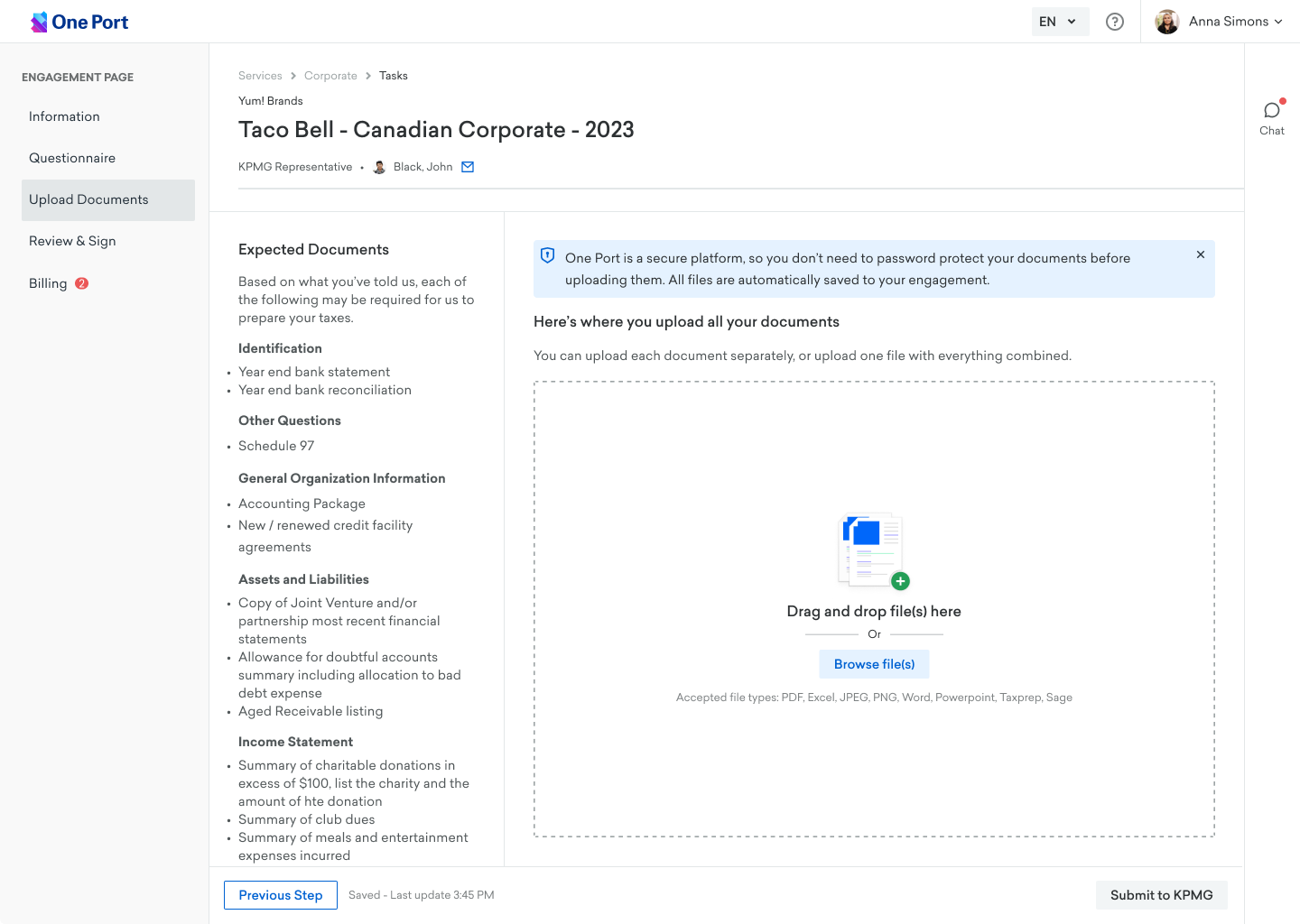
Task: Click 'New / renewed credit facility agreements'
Action: click(326, 536)
